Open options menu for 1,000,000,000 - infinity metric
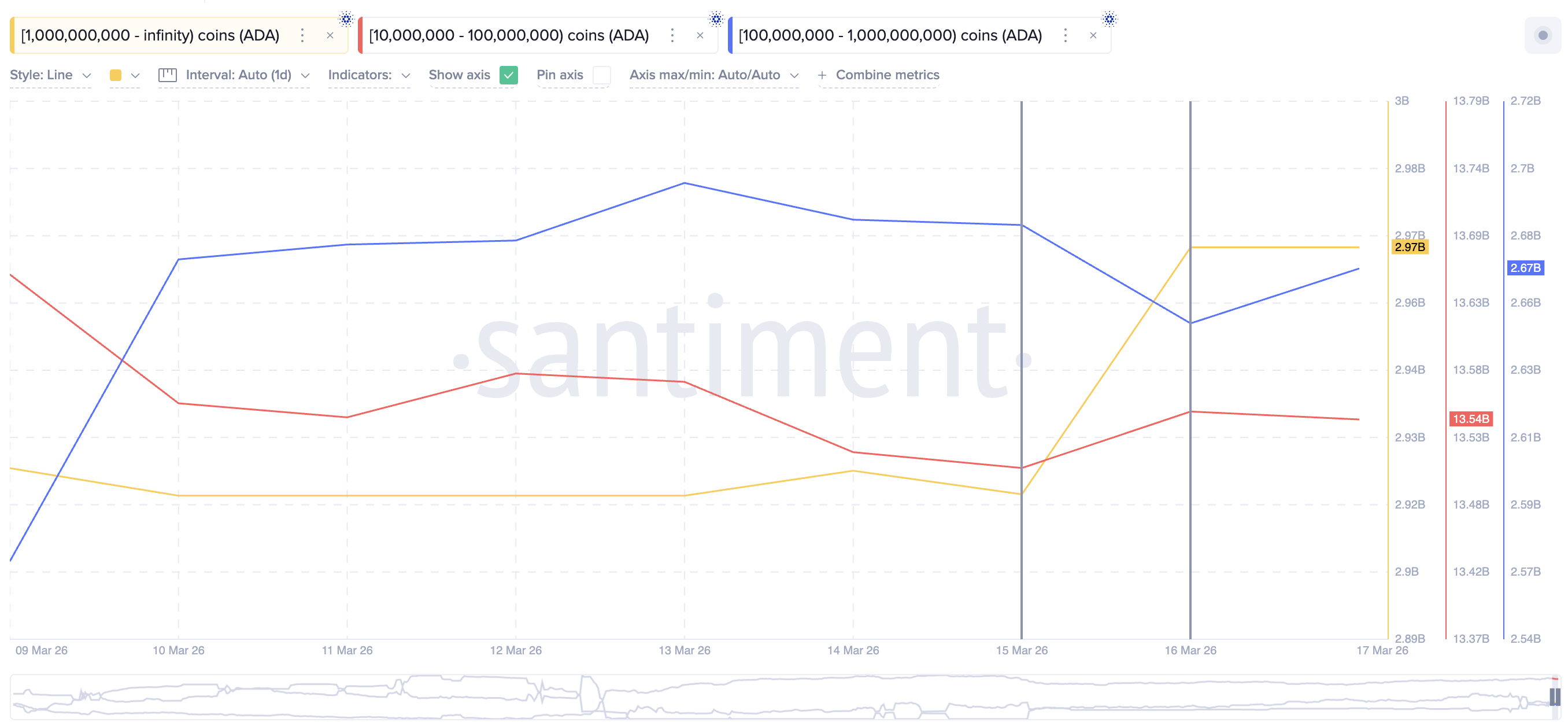The height and width of the screenshot is (722, 1568). tap(302, 35)
